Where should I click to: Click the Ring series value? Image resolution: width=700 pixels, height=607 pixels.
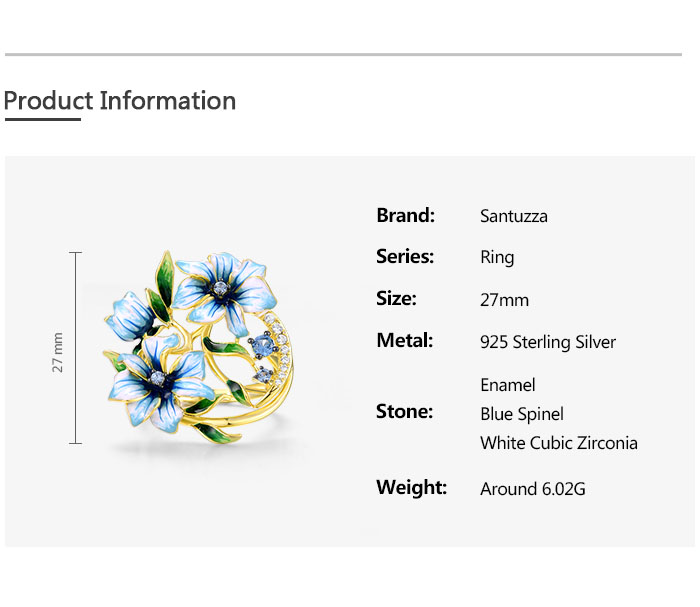pyautogui.click(x=497, y=258)
